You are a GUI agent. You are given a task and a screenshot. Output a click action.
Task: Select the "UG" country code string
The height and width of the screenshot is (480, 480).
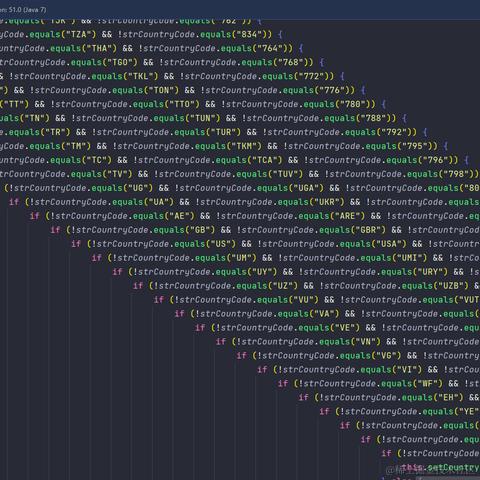coord(138,188)
